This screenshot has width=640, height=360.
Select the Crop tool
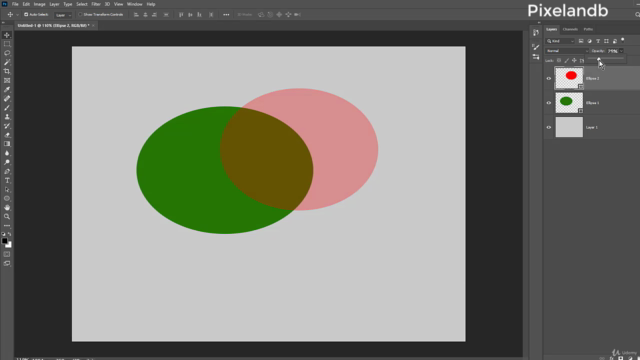tap(7, 71)
